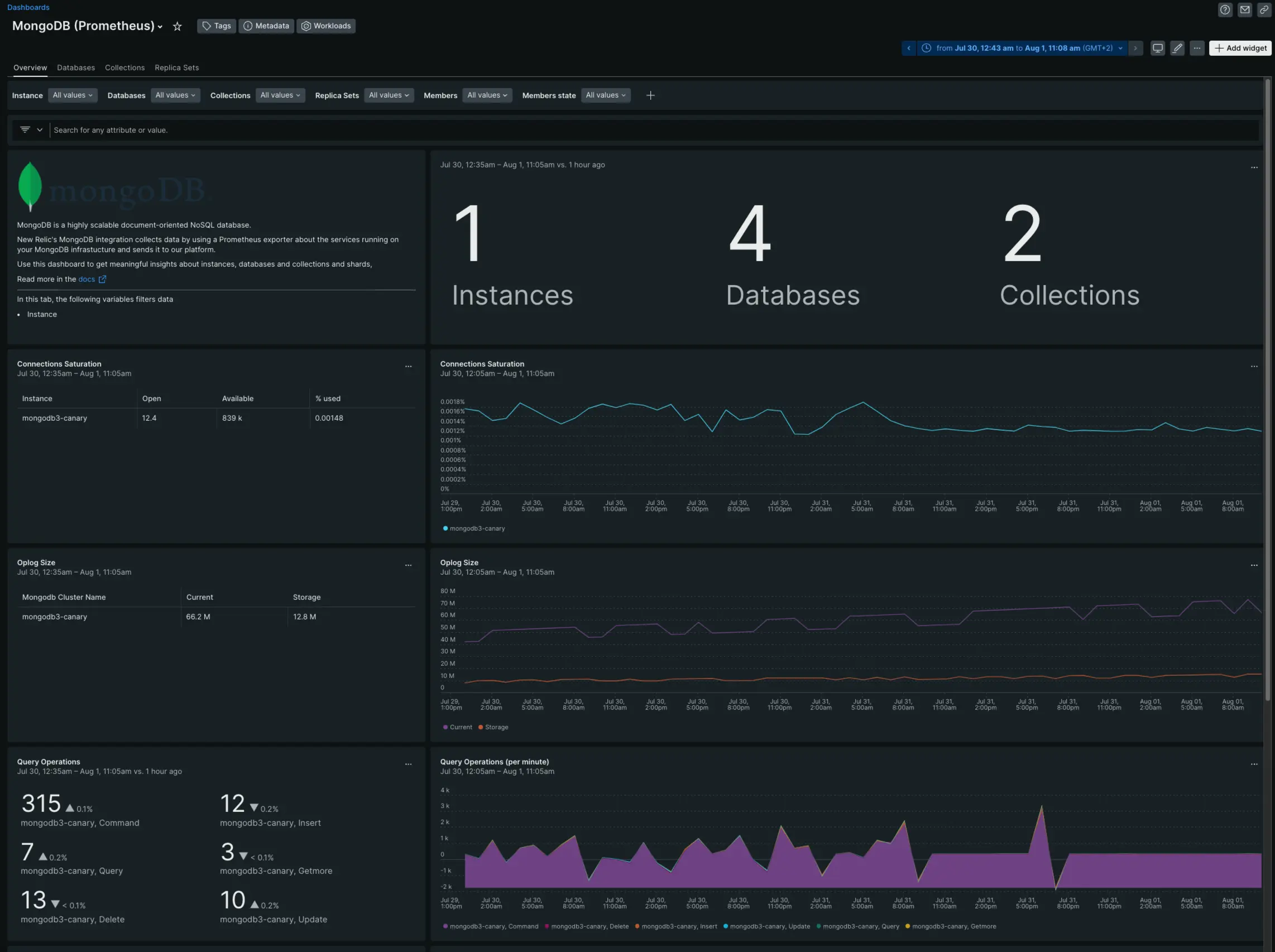
Task: Expand the Members state All values dropdown
Action: point(606,95)
